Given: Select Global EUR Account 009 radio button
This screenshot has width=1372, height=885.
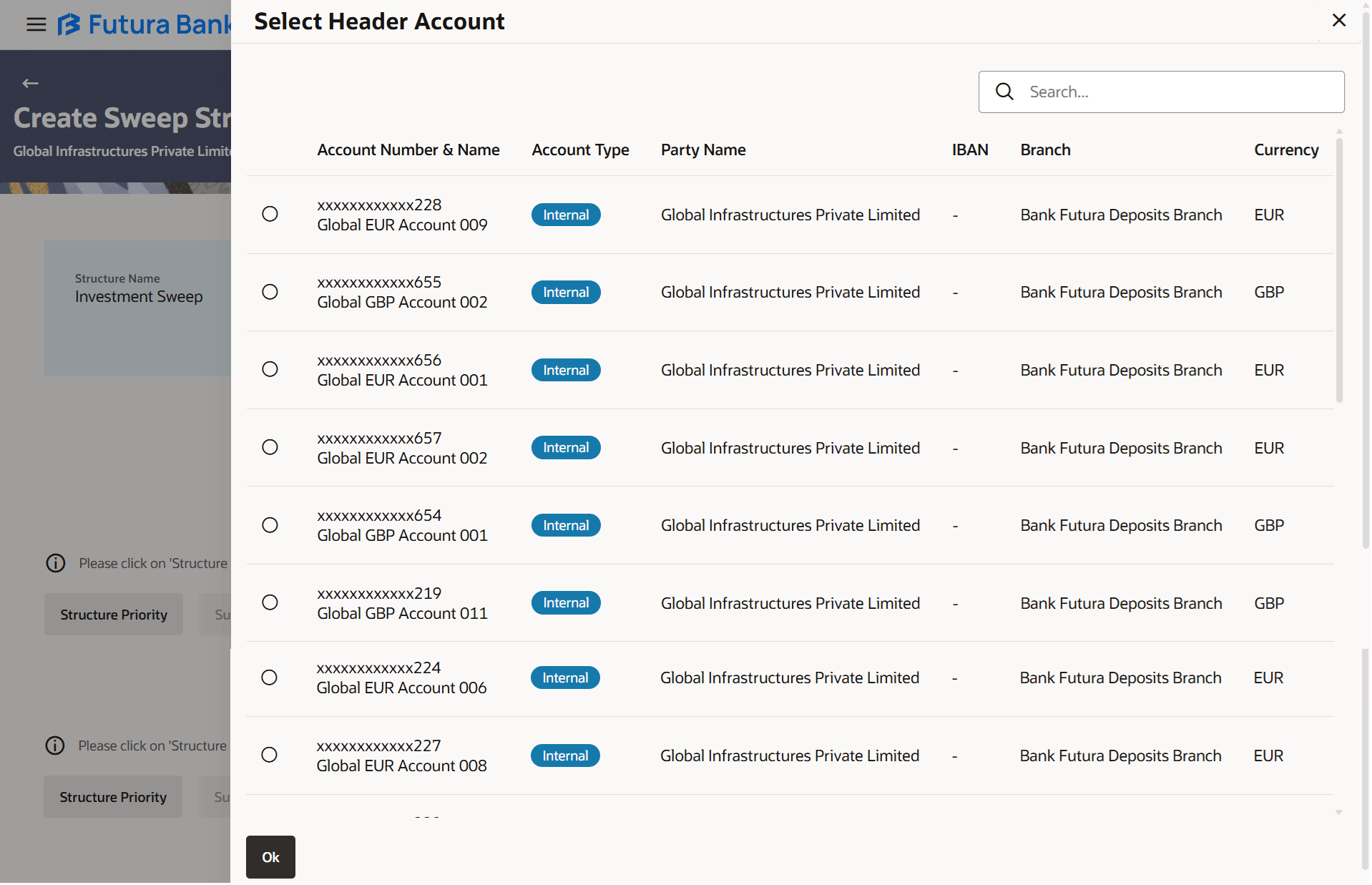Looking at the screenshot, I should point(270,214).
